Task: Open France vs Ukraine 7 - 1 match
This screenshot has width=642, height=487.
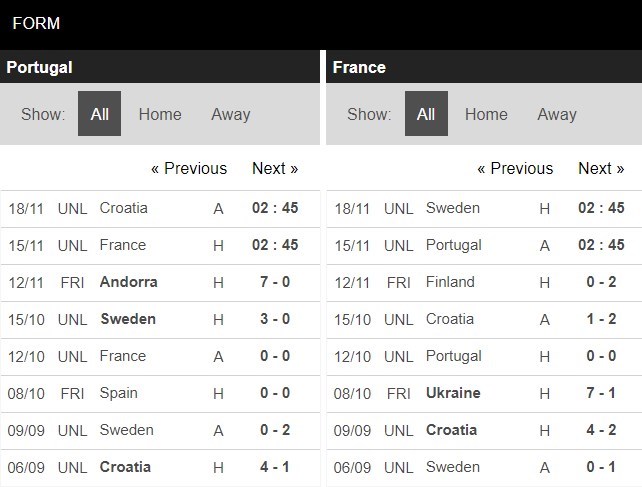Action: [x=601, y=393]
